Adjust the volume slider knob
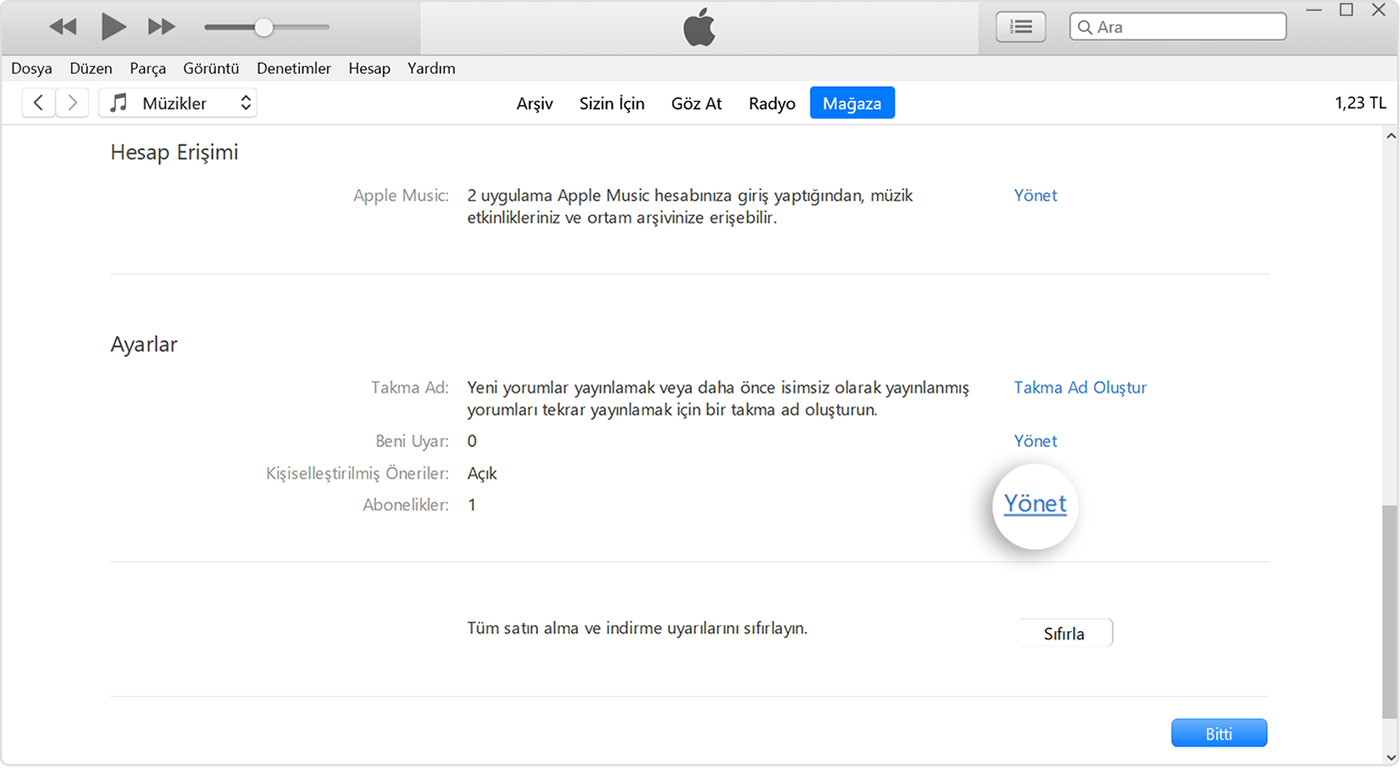 (x=263, y=27)
